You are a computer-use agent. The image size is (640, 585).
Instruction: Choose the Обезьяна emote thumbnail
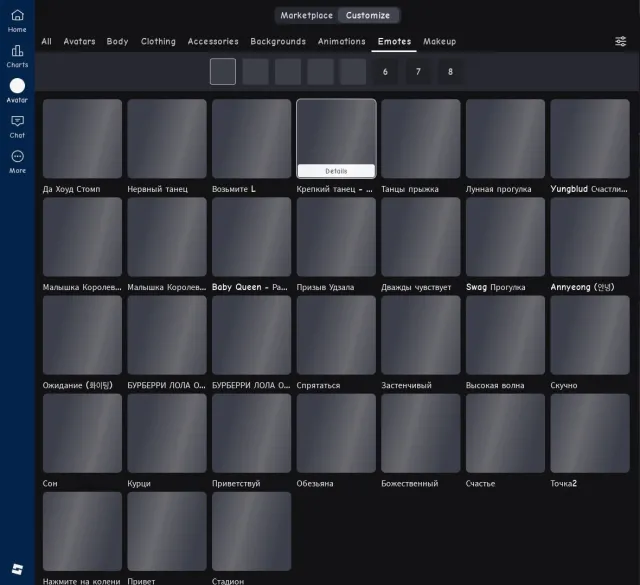pos(336,433)
